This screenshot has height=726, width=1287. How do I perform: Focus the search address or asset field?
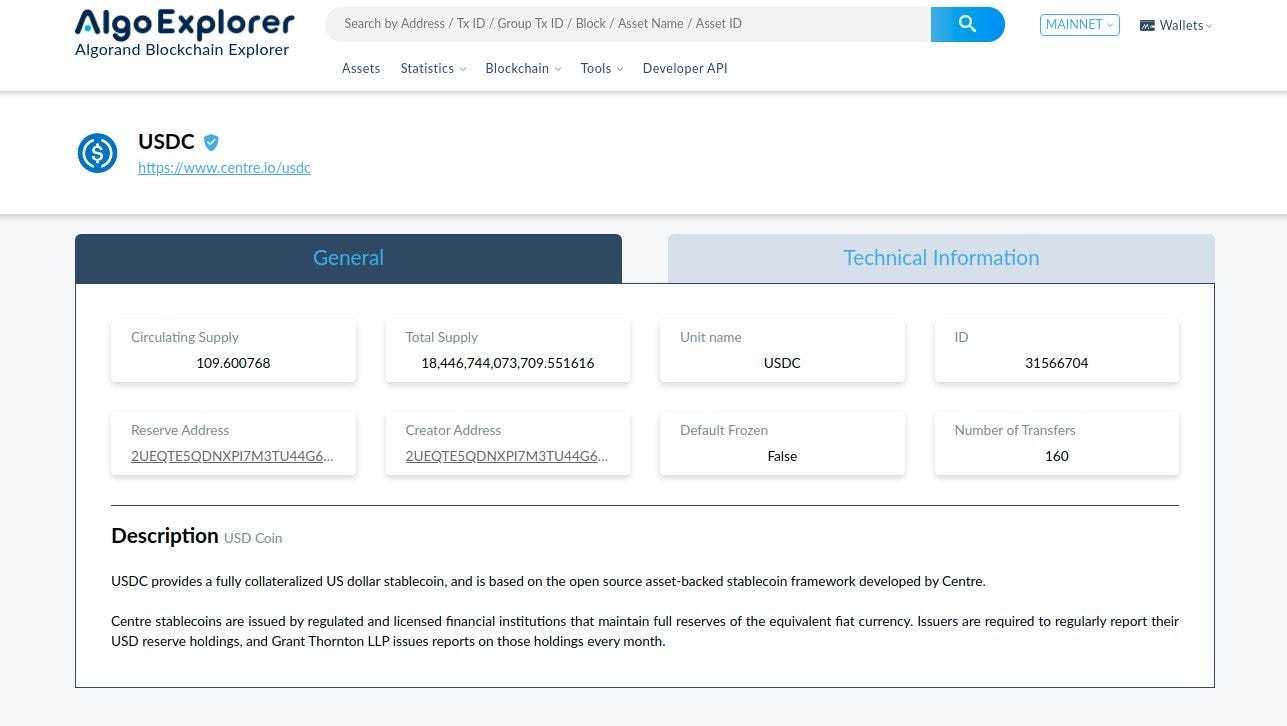(x=628, y=24)
